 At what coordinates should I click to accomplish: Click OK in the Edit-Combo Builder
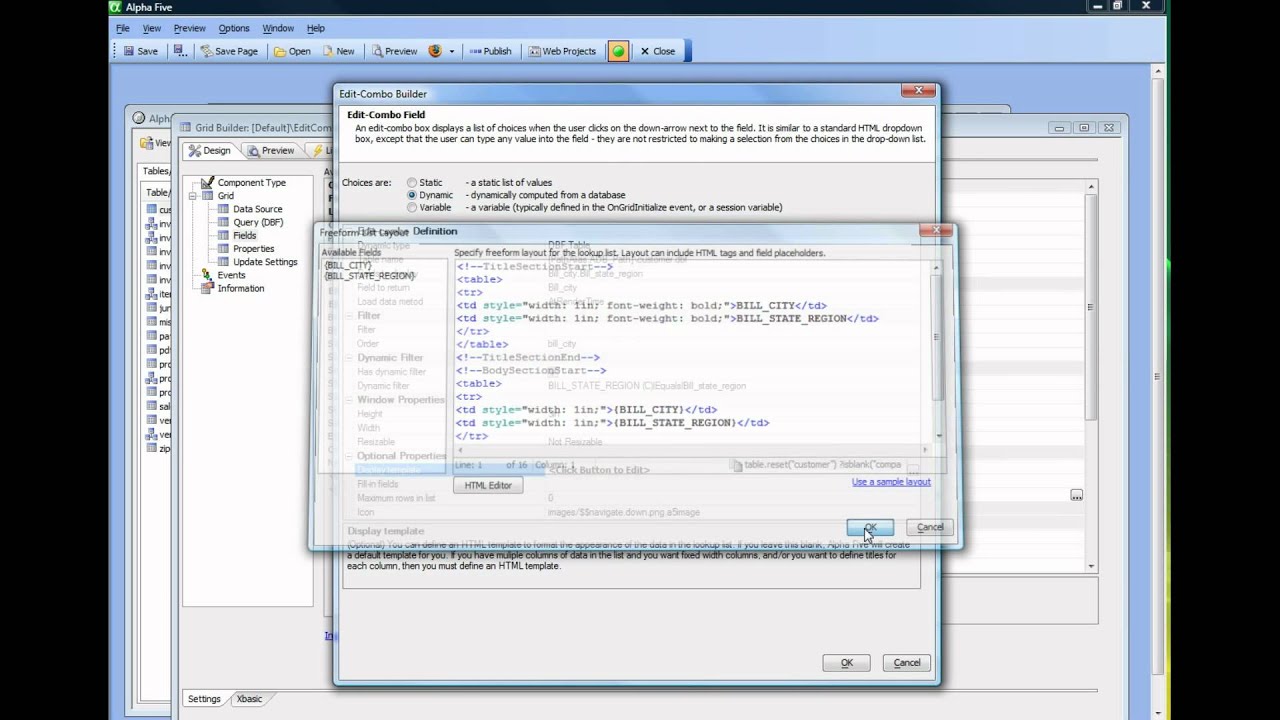[846, 663]
